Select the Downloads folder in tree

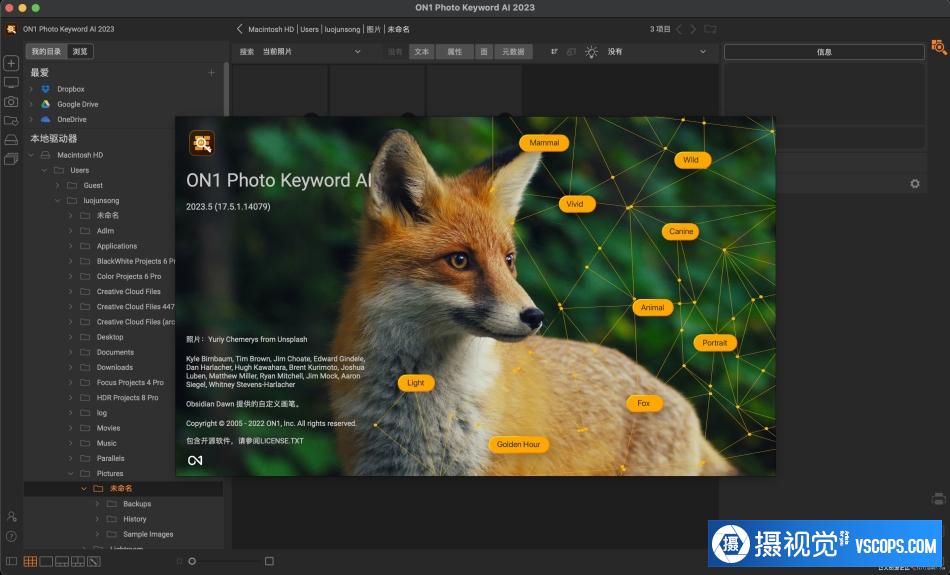pyautogui.click(x=115, y=367)
